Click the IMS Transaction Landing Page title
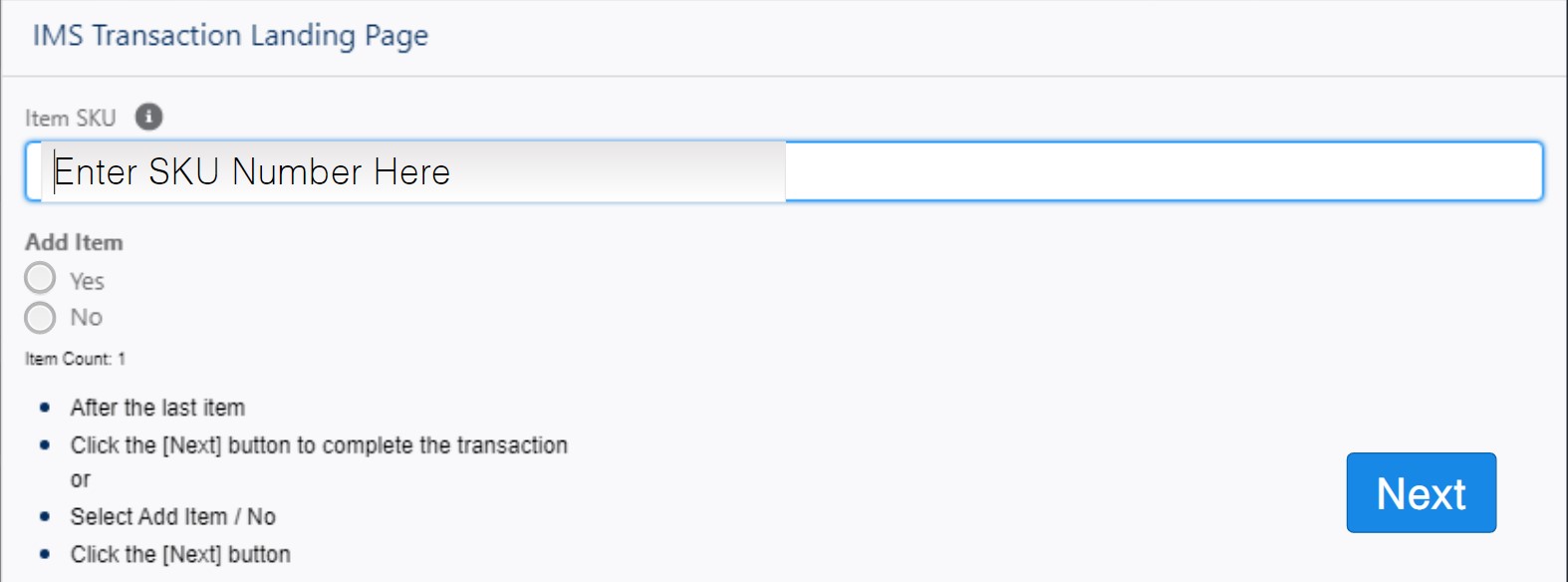 pyautogui.click(x=230, y=36)
